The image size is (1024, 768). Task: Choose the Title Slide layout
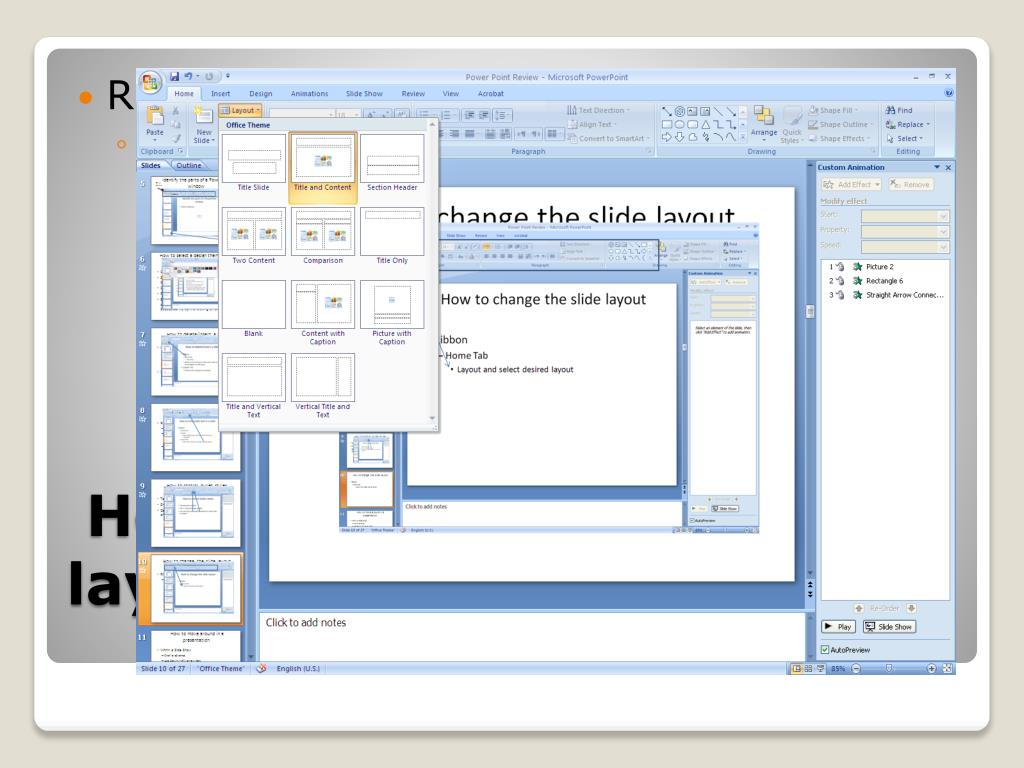click(x=253, y=163)
